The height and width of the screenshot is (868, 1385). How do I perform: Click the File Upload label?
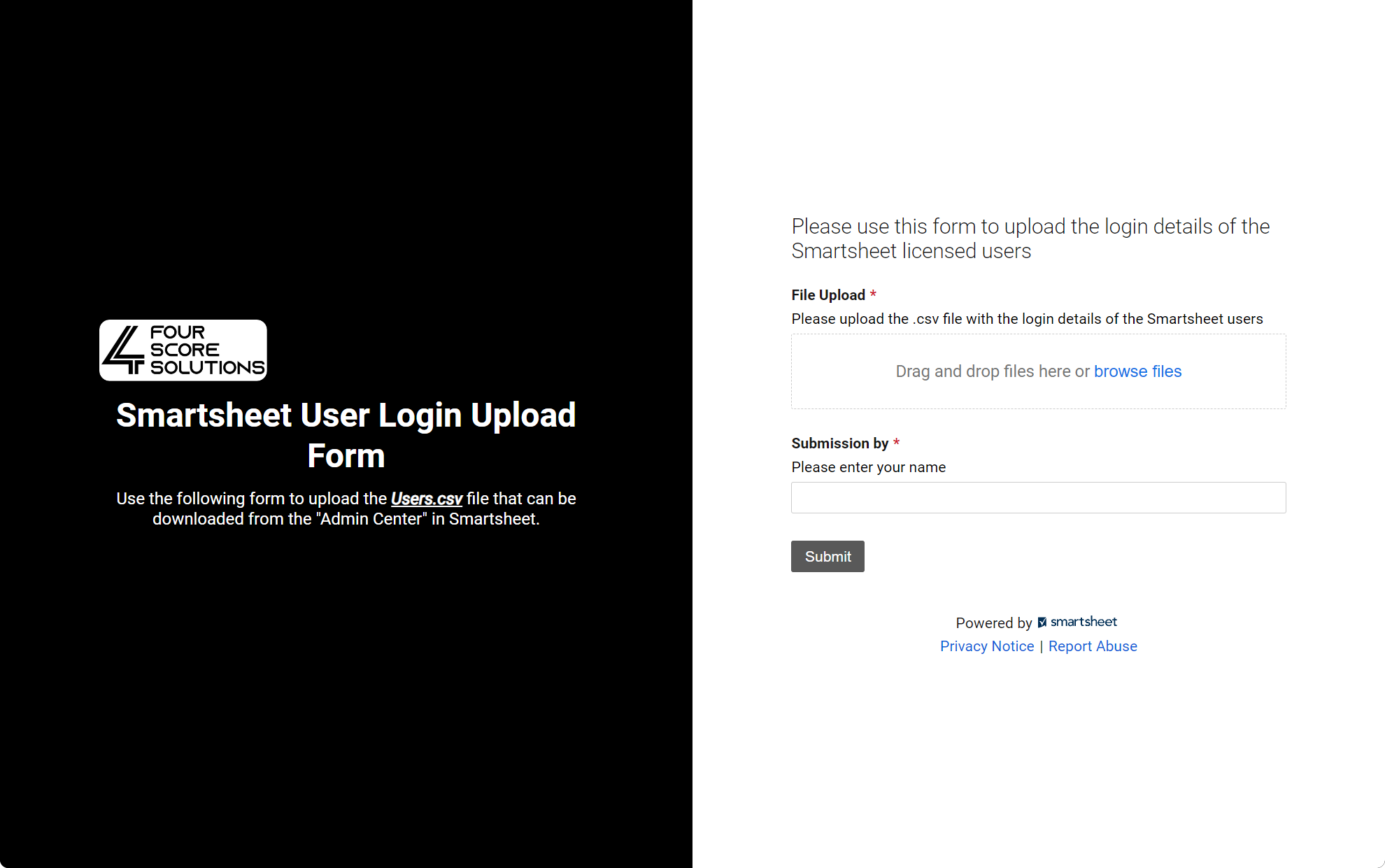tap(828, 295)
